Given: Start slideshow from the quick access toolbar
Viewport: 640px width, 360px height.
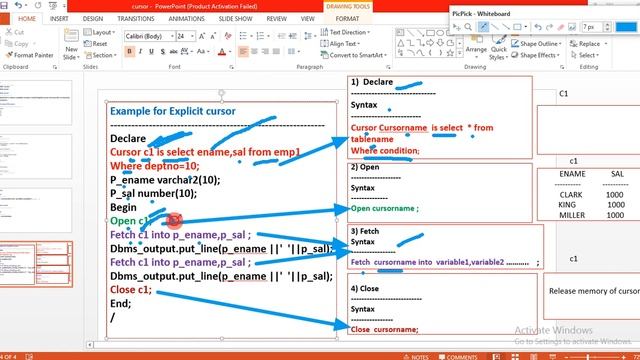Looking at the screenshot, I should click(53, 6).
